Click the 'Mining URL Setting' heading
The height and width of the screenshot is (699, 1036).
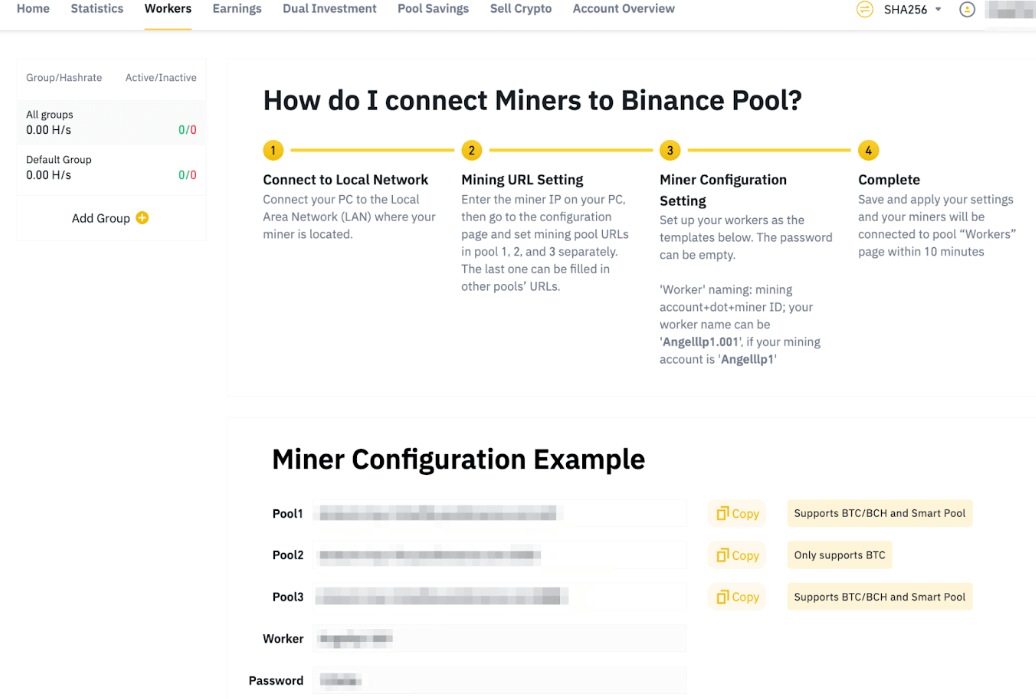[x=522, y=180]
